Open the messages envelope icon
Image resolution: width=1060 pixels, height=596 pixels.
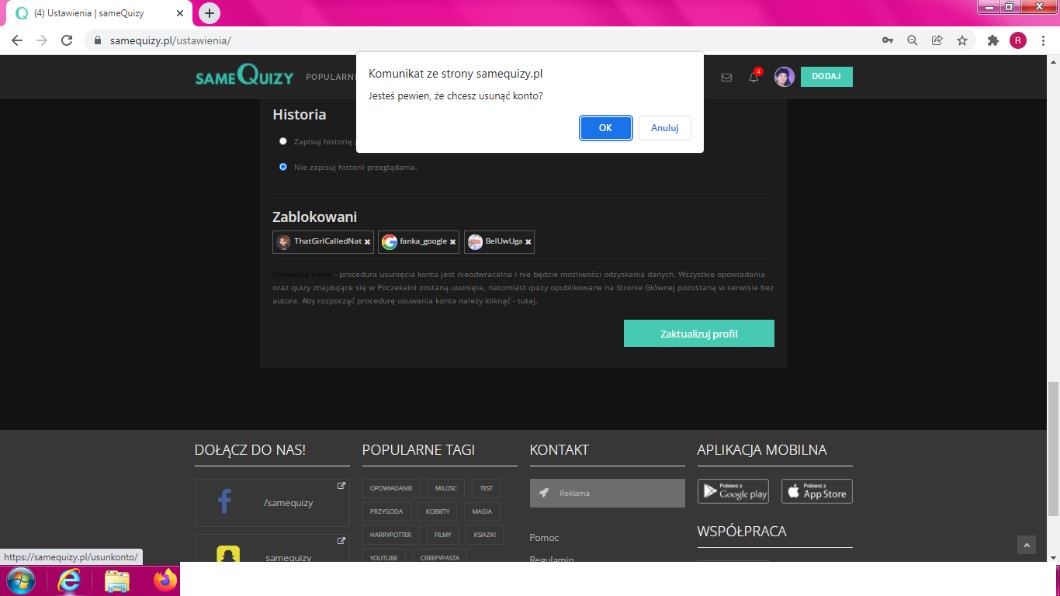click(727, 77)
